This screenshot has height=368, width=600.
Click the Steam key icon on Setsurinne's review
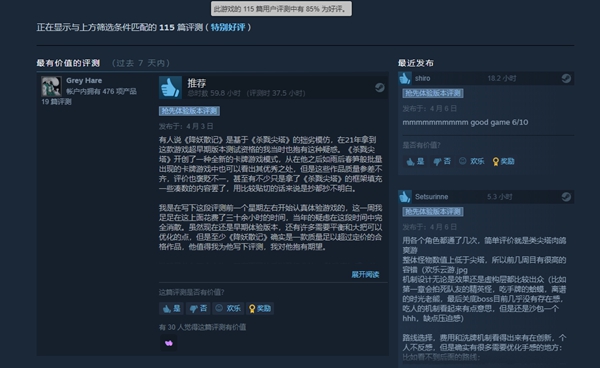pos(566,197)
